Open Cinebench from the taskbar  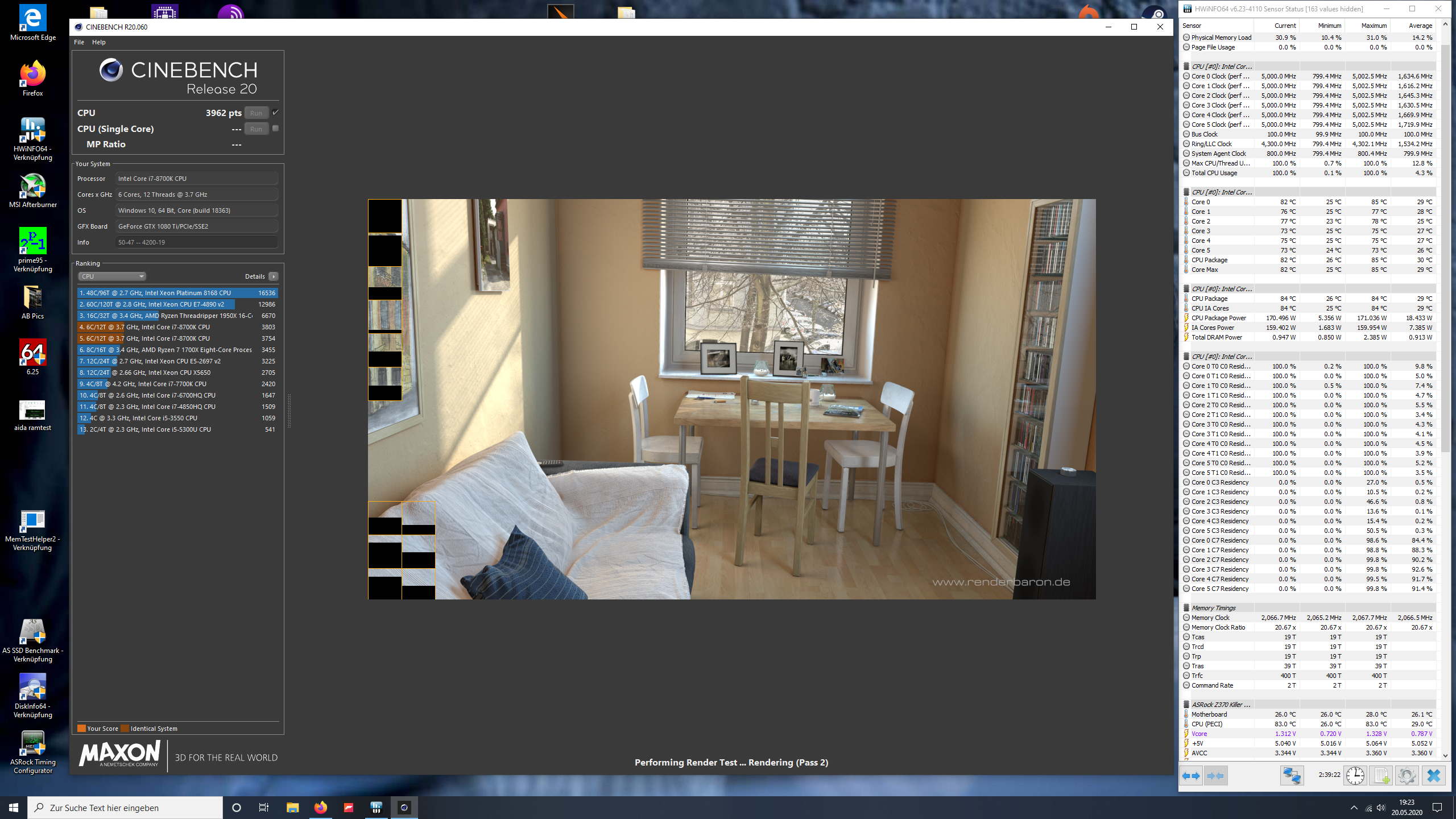[x=404, y=807]
